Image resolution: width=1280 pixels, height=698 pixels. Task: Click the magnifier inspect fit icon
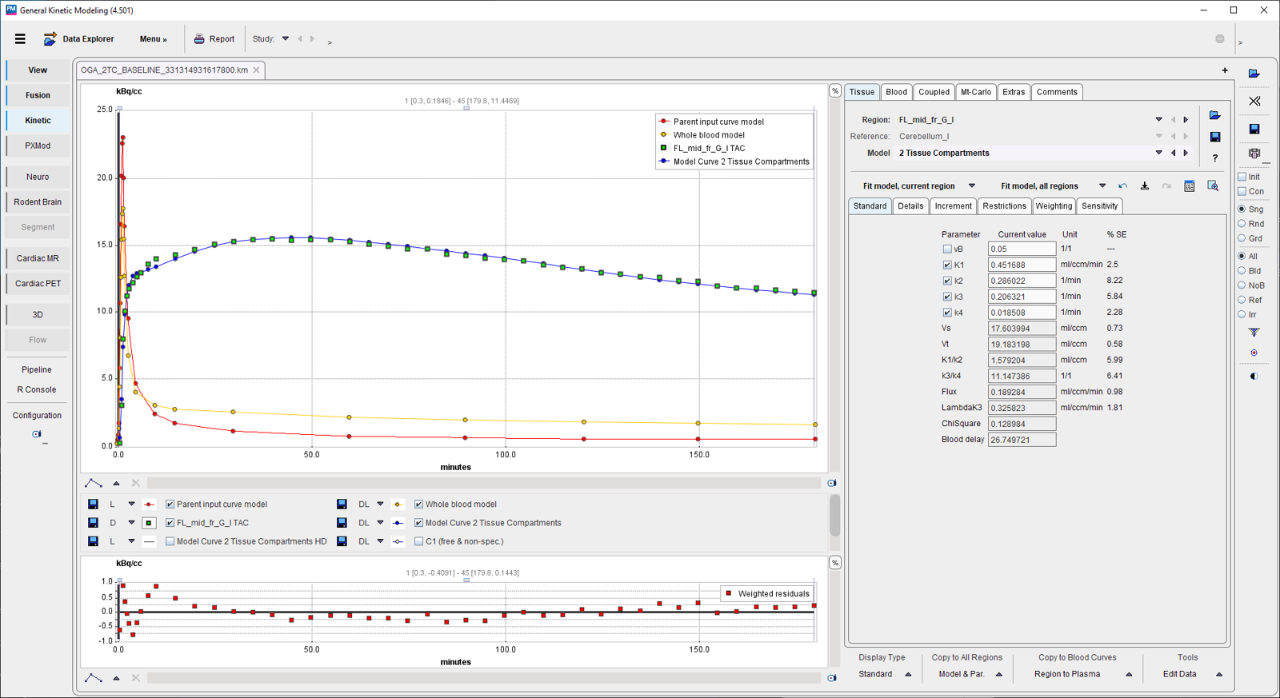pyautogui.click(x=1212, y=186)
